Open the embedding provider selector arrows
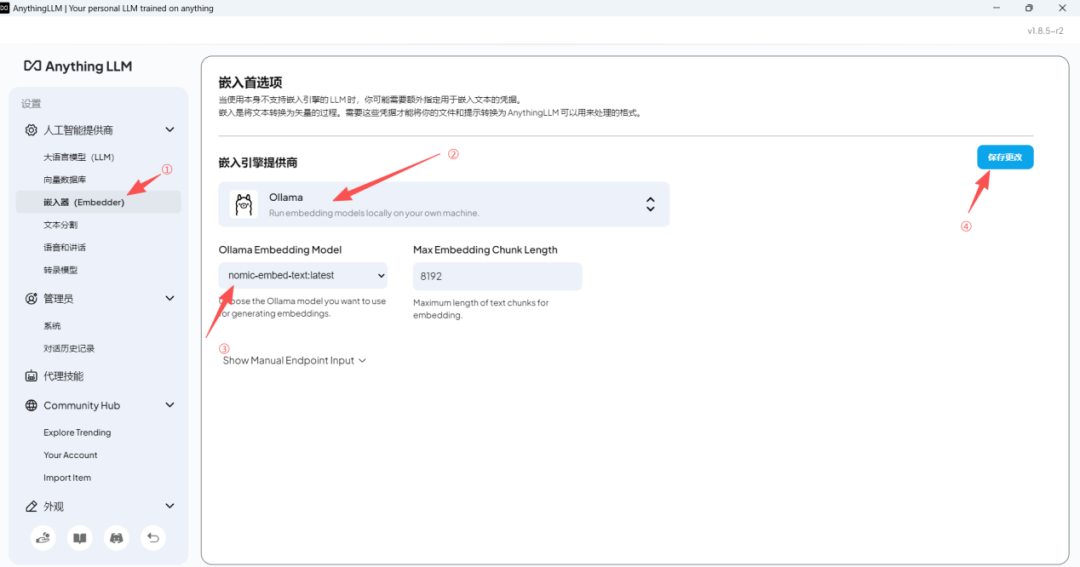 click(x=650, y=204)
